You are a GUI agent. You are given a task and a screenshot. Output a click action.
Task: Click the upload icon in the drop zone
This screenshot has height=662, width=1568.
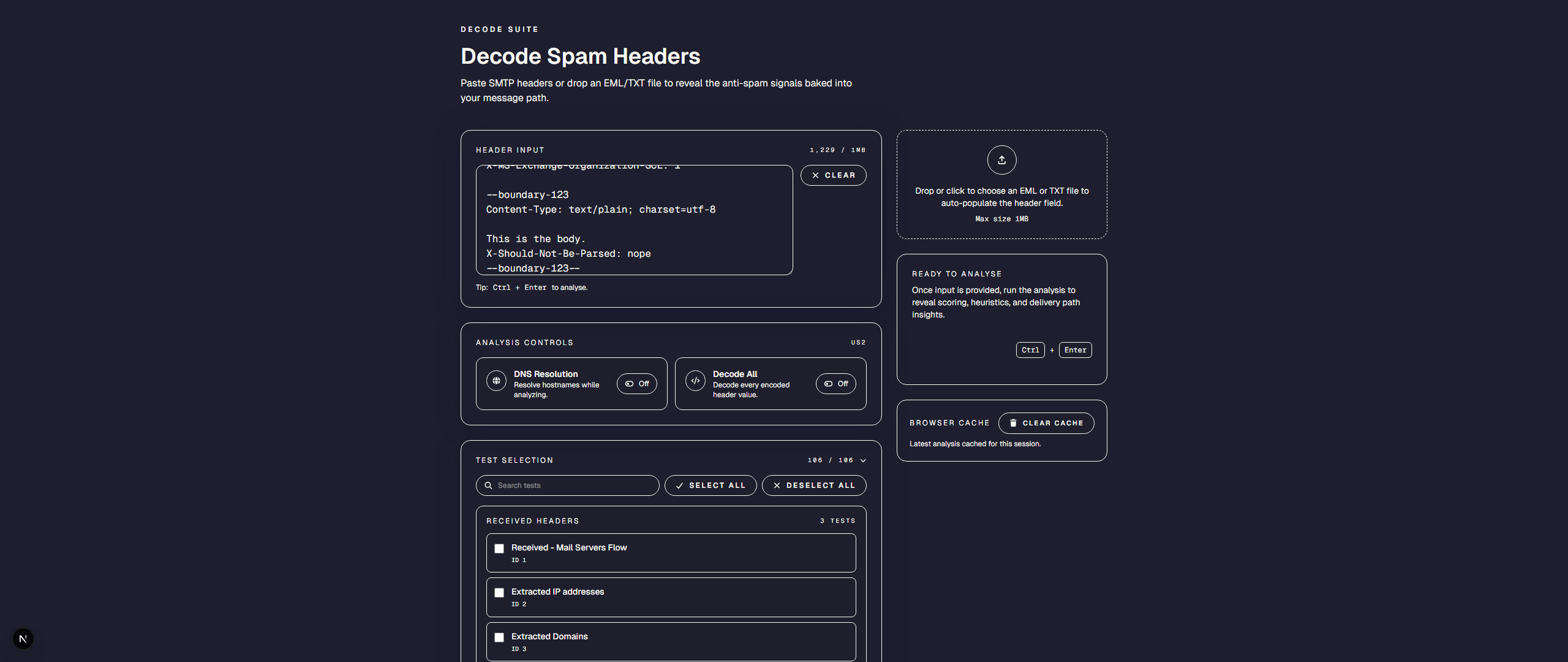(1001, 160)
